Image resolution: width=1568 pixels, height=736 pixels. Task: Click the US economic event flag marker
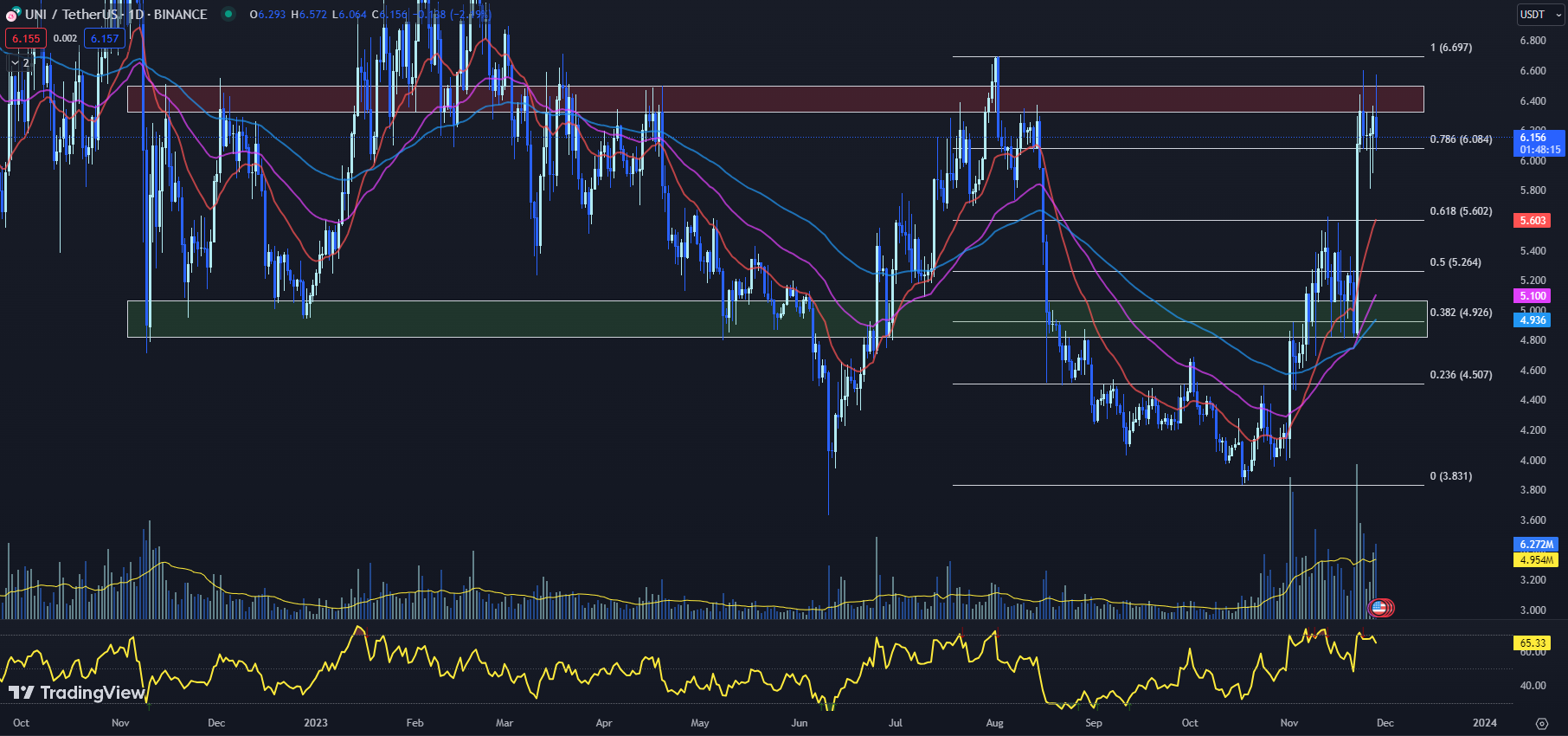(1379, 608)
